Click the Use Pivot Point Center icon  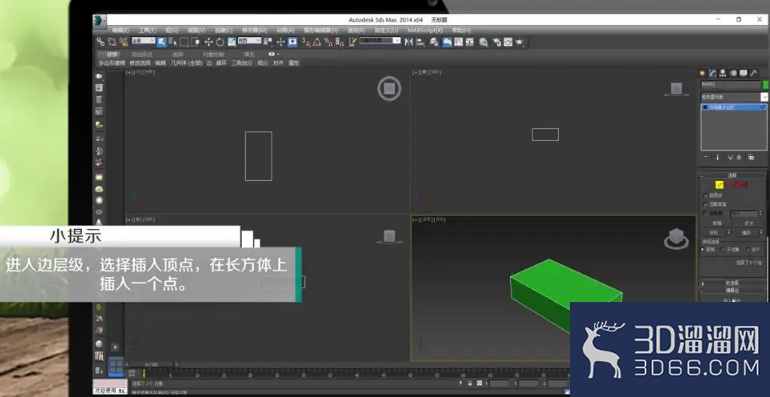[268, 42]
